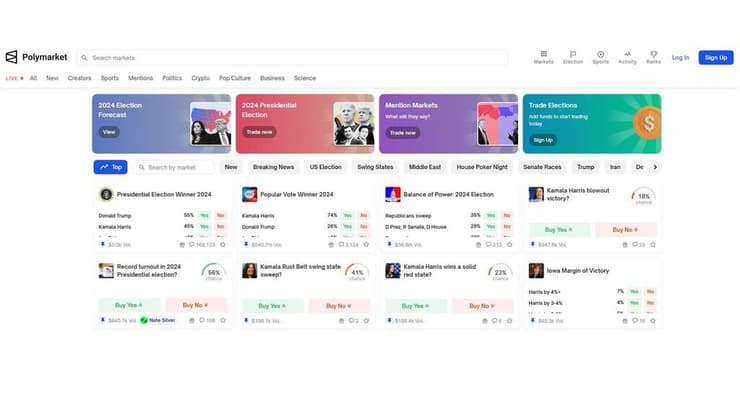Filter by Middle East chip
Viewport: 740px width, 416px height.
point(425,167)
